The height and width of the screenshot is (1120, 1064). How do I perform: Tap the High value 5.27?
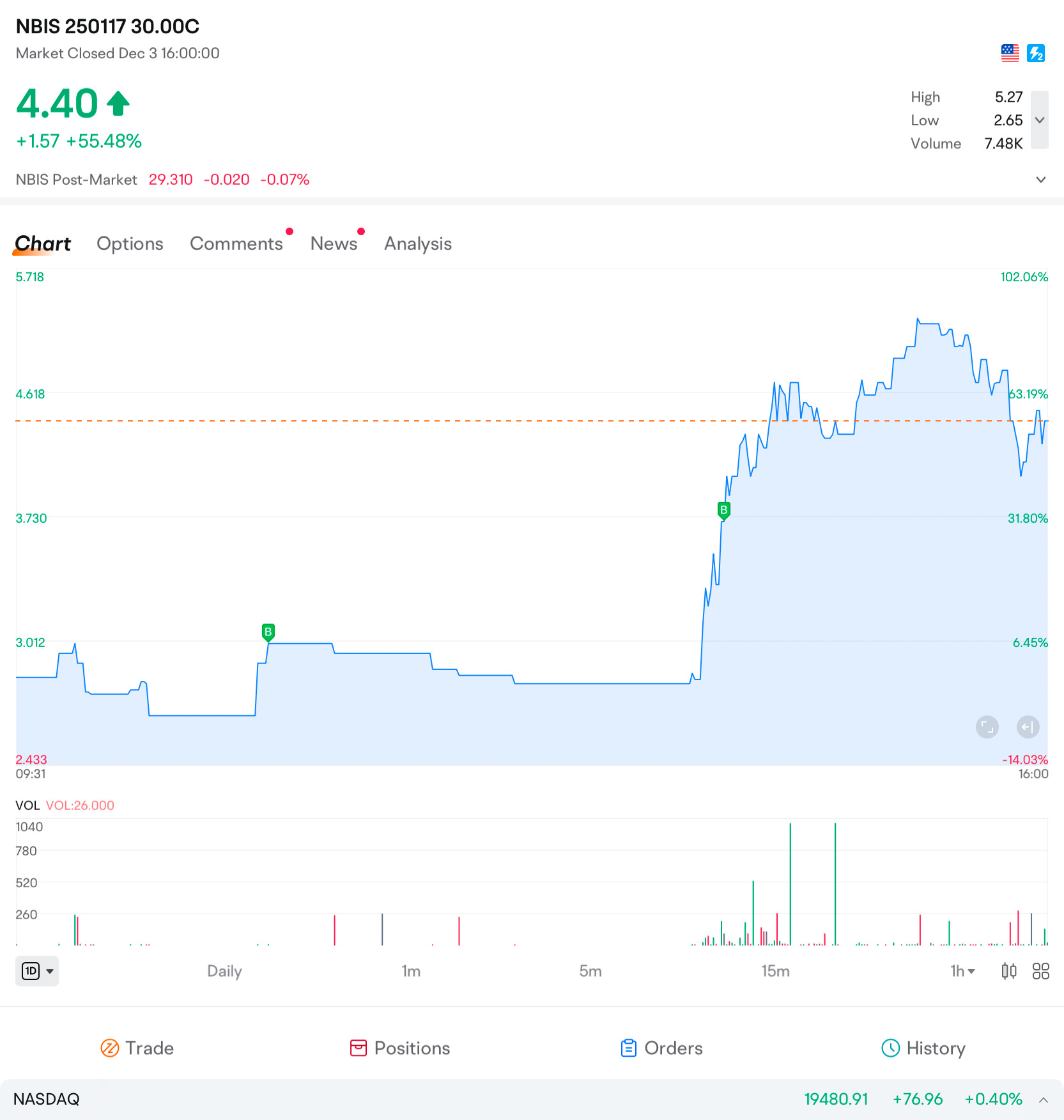pyautogui.click(x=1008, y=97)
